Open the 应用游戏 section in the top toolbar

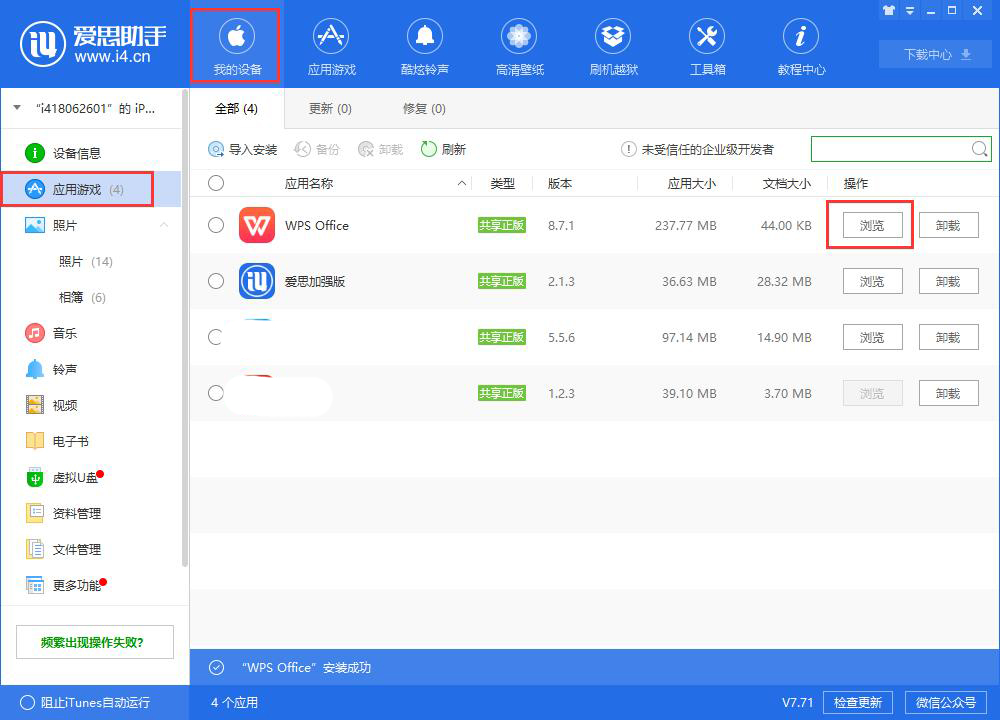[330, 44]
